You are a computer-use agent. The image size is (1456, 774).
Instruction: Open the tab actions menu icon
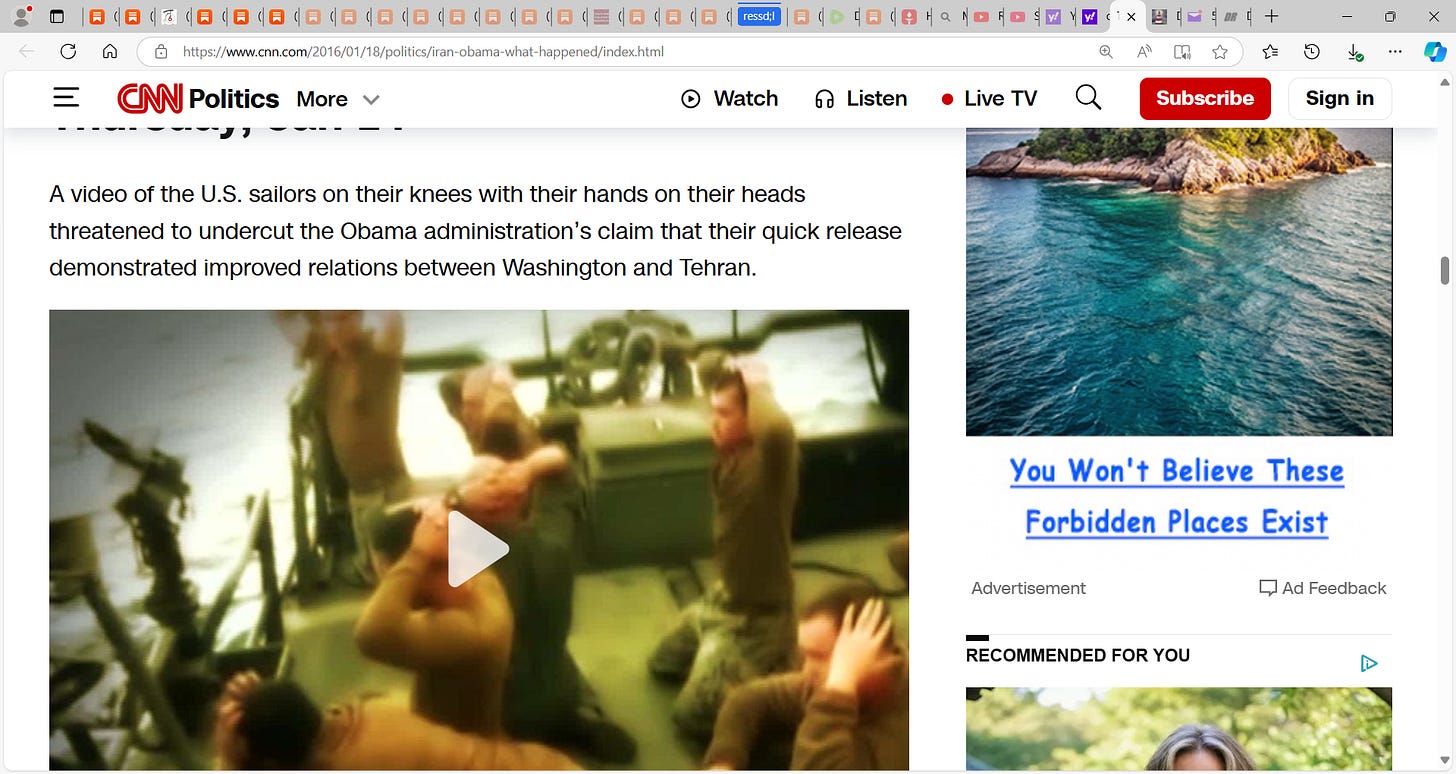tap(57, 16)
